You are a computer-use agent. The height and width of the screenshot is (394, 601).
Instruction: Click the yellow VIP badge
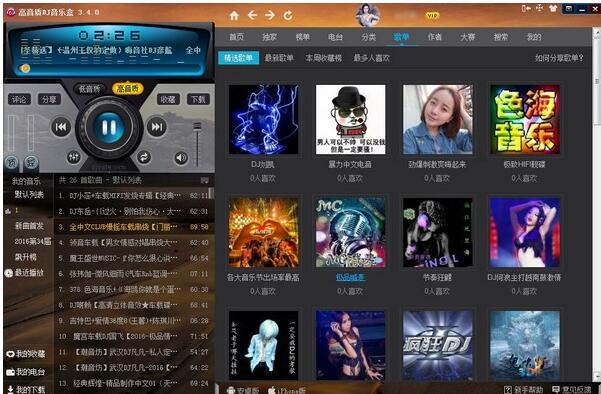(432, 15)
